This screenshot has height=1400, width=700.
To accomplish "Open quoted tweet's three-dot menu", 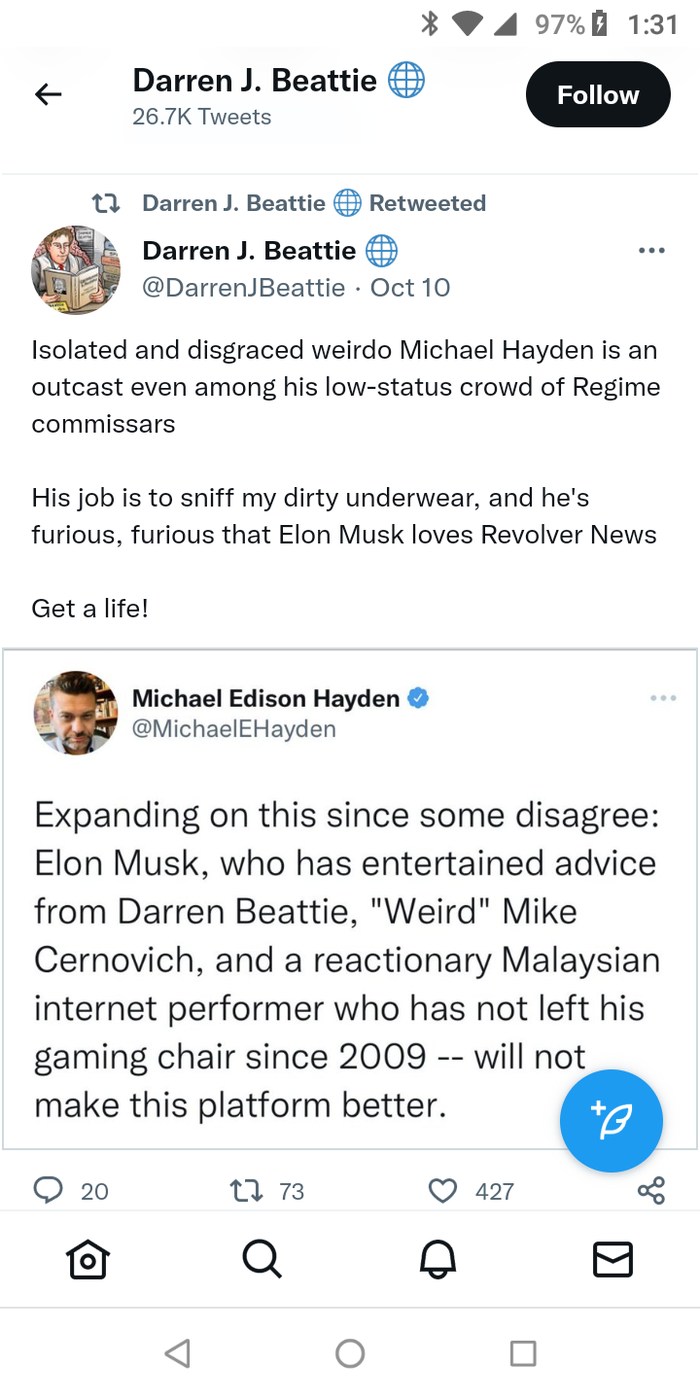I will point(662,698).
